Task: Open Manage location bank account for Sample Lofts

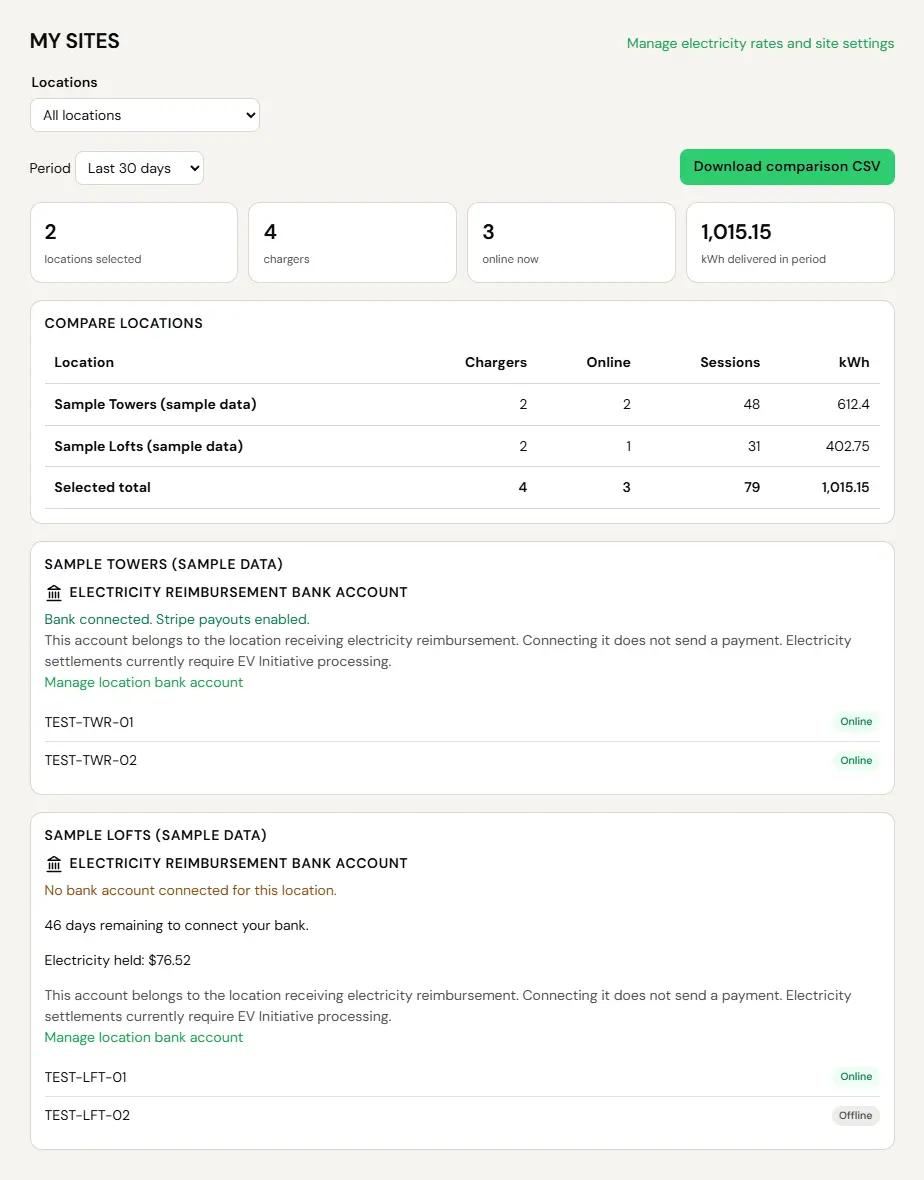Action: pos(144,1037)
